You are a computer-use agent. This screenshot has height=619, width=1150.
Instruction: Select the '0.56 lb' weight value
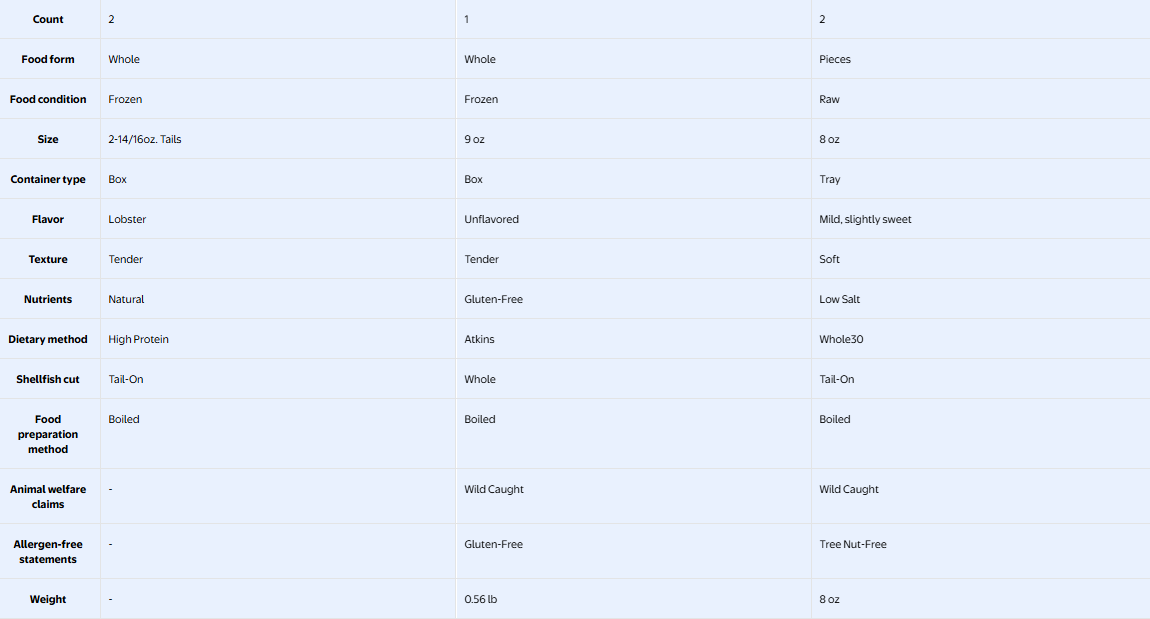tap(480, 599)
